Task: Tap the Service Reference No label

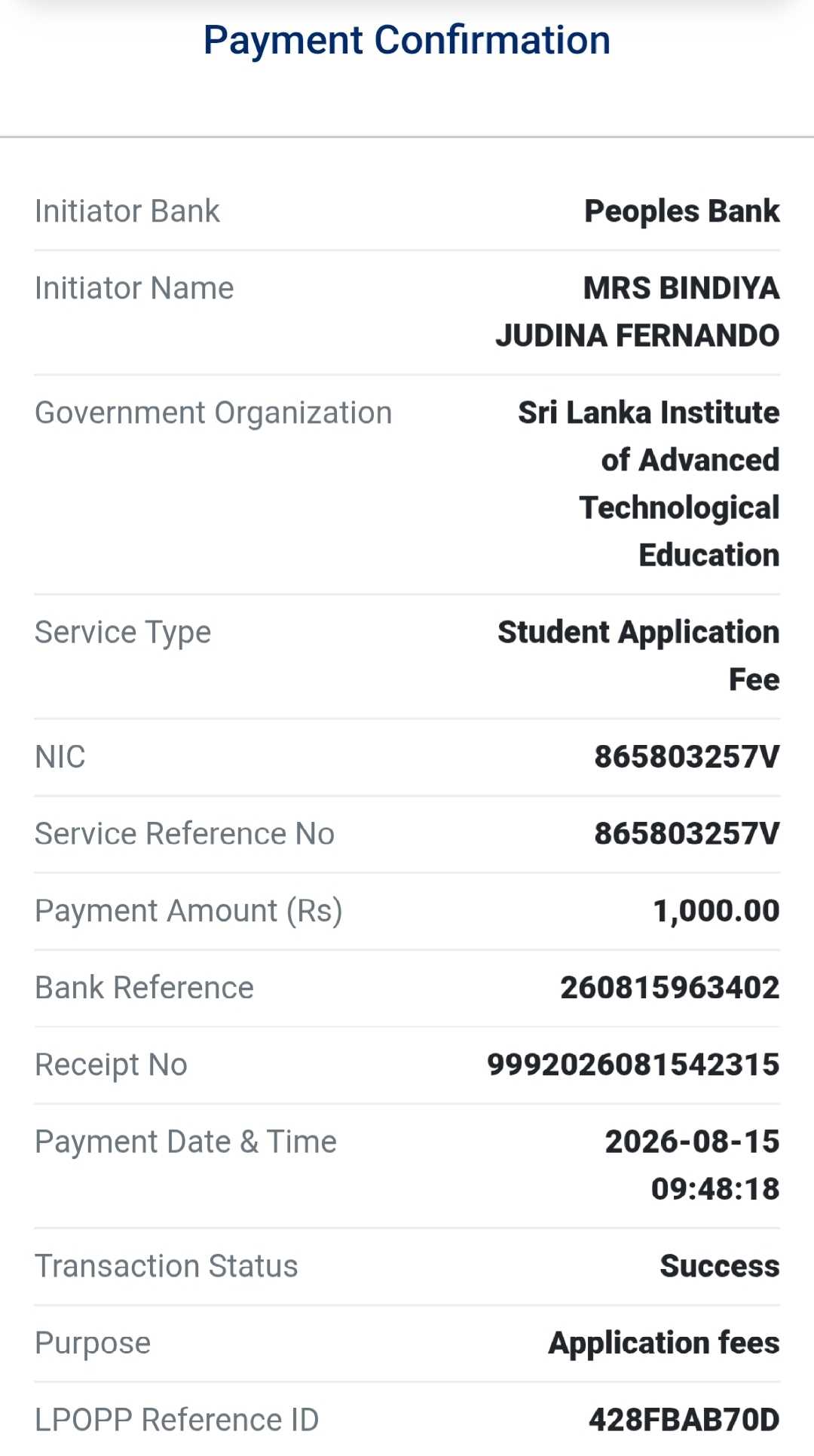Action: click(185, 833)
